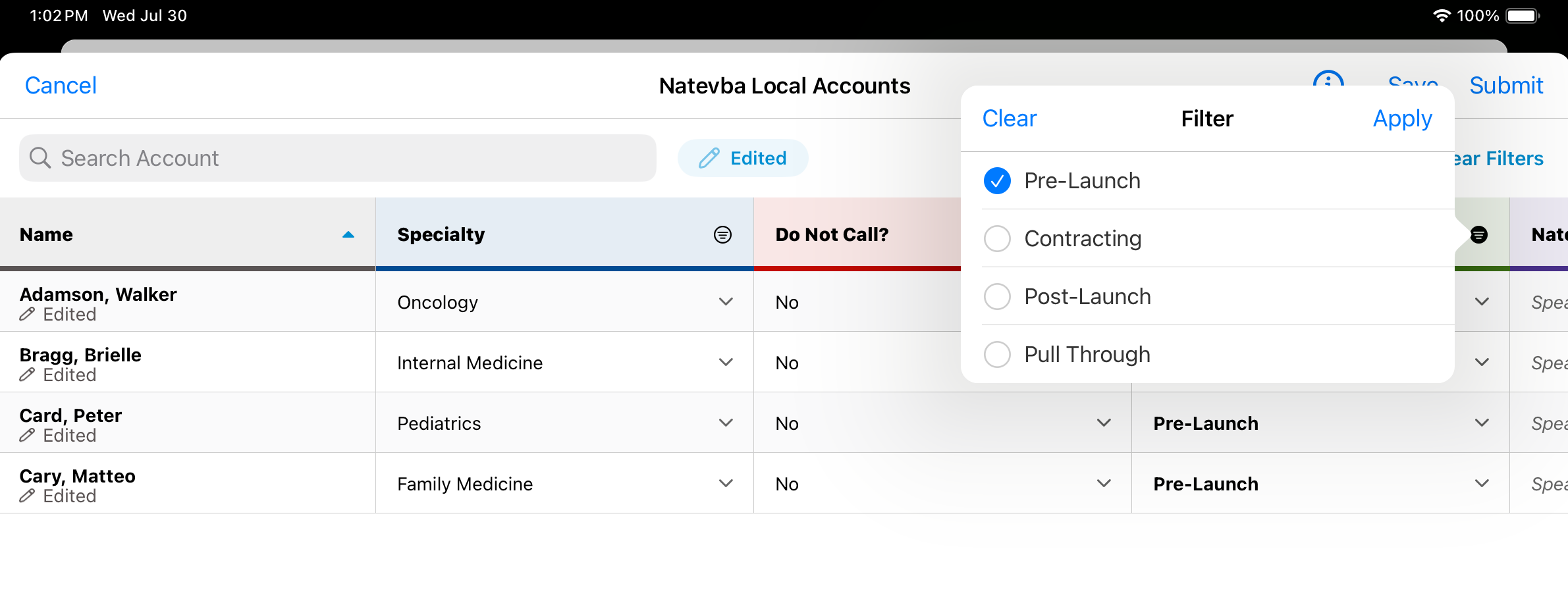Enable the Pull Through filter option
The image size is (1568, 601).
point(997,355)
